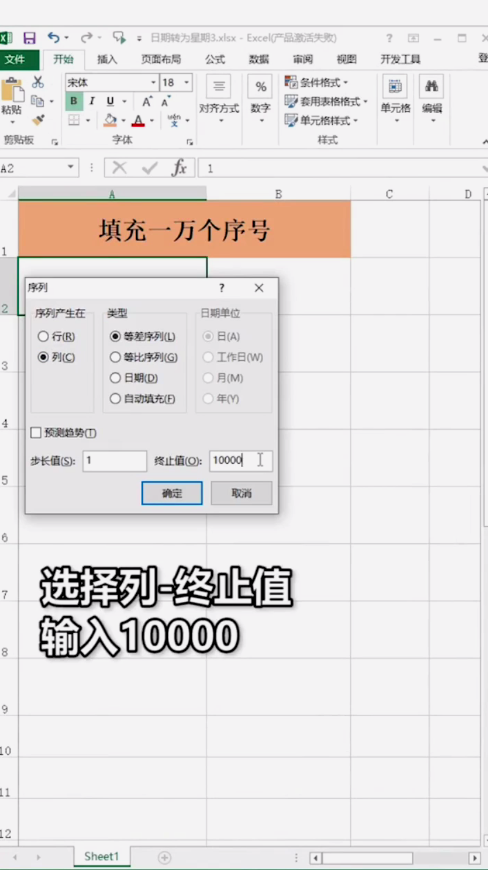Click the ribbon display options icon
The image size is (488, 870).
click(413, 38)
